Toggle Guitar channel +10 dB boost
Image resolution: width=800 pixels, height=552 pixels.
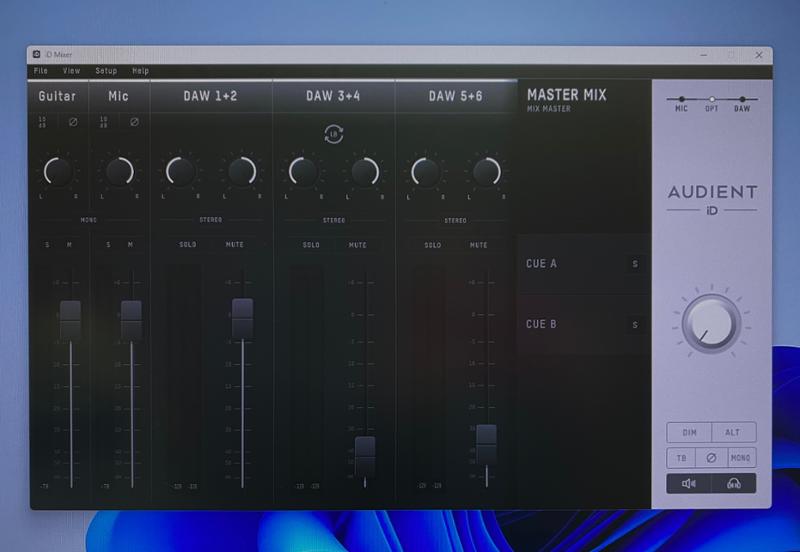point(42,122)
